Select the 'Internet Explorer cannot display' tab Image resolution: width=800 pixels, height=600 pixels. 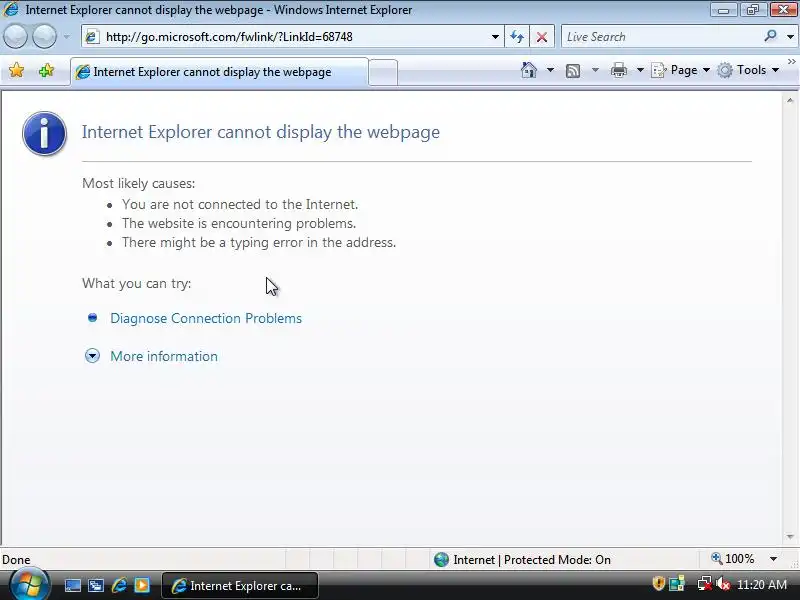pos(219,72)
